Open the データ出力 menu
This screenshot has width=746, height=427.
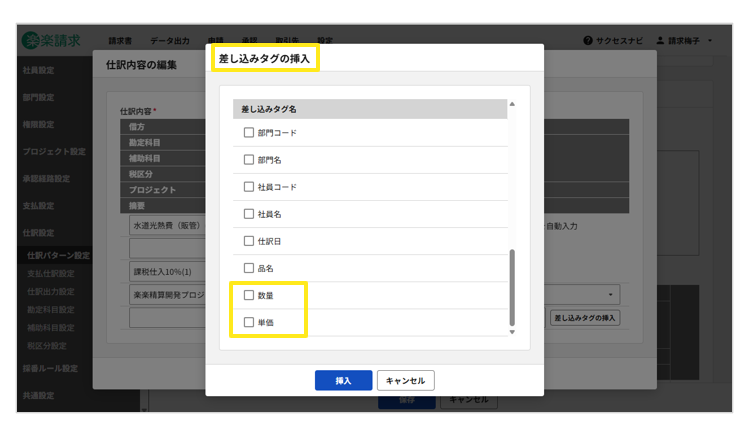point(169,41)
